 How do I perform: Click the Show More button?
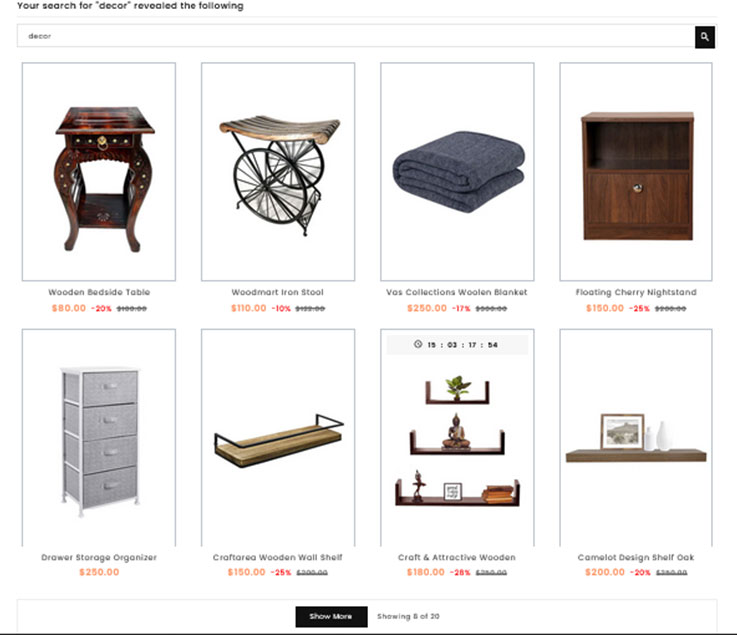point(331,616)
